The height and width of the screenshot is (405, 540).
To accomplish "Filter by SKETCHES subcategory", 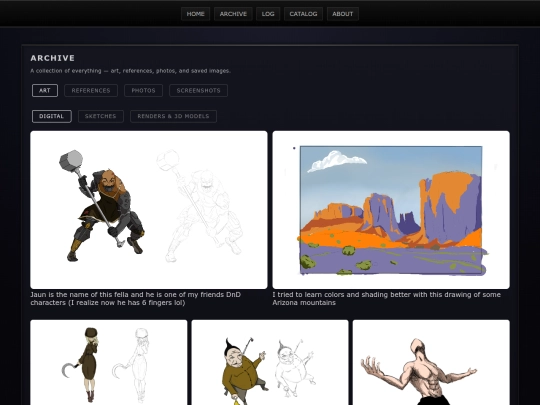I will click(x=101, y=116).
